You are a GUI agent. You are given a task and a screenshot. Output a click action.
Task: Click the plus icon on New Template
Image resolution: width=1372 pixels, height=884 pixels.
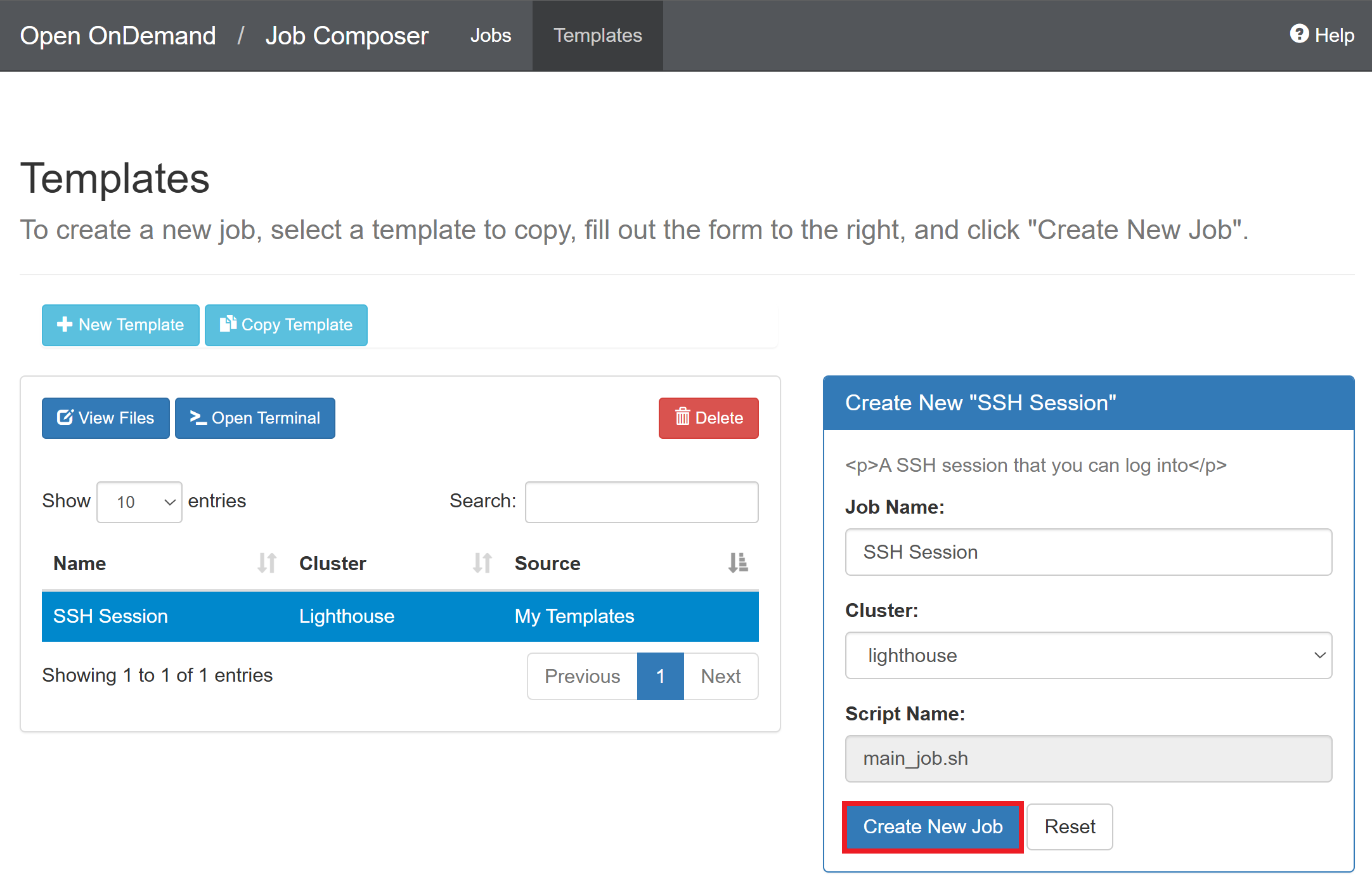point(64,325)
